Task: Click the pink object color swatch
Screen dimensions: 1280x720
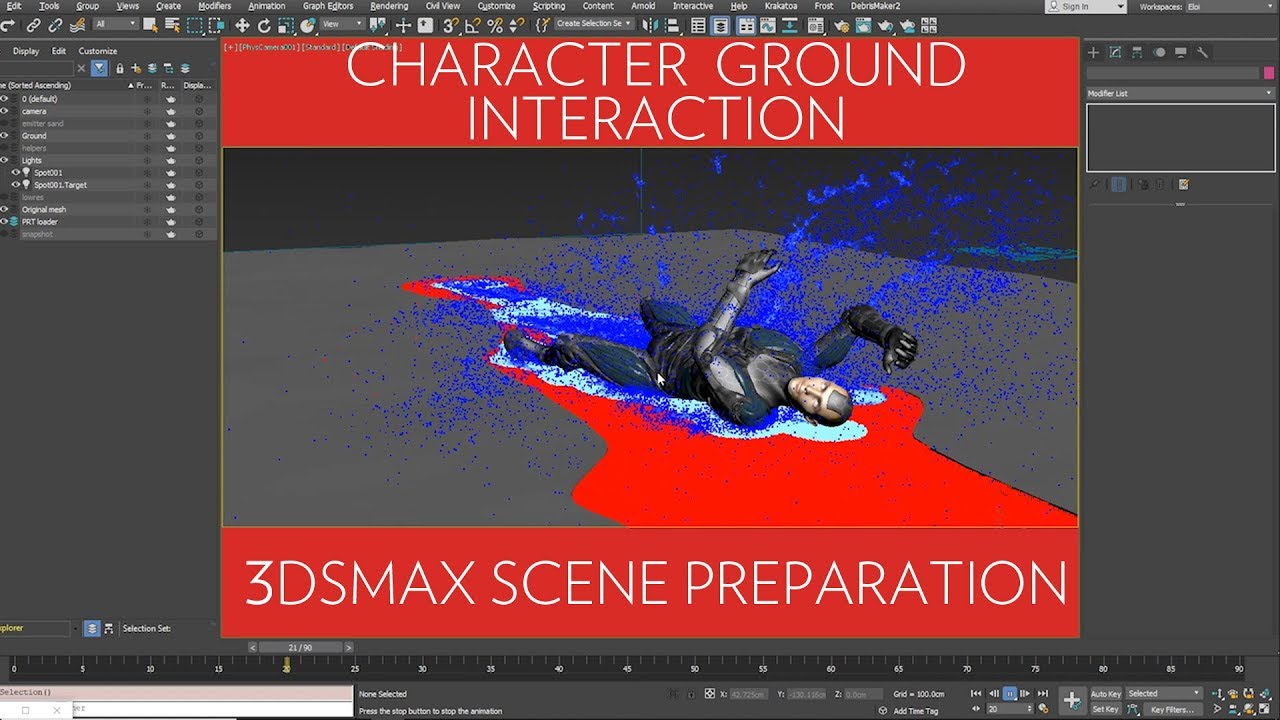Action: click(1269, 73)
